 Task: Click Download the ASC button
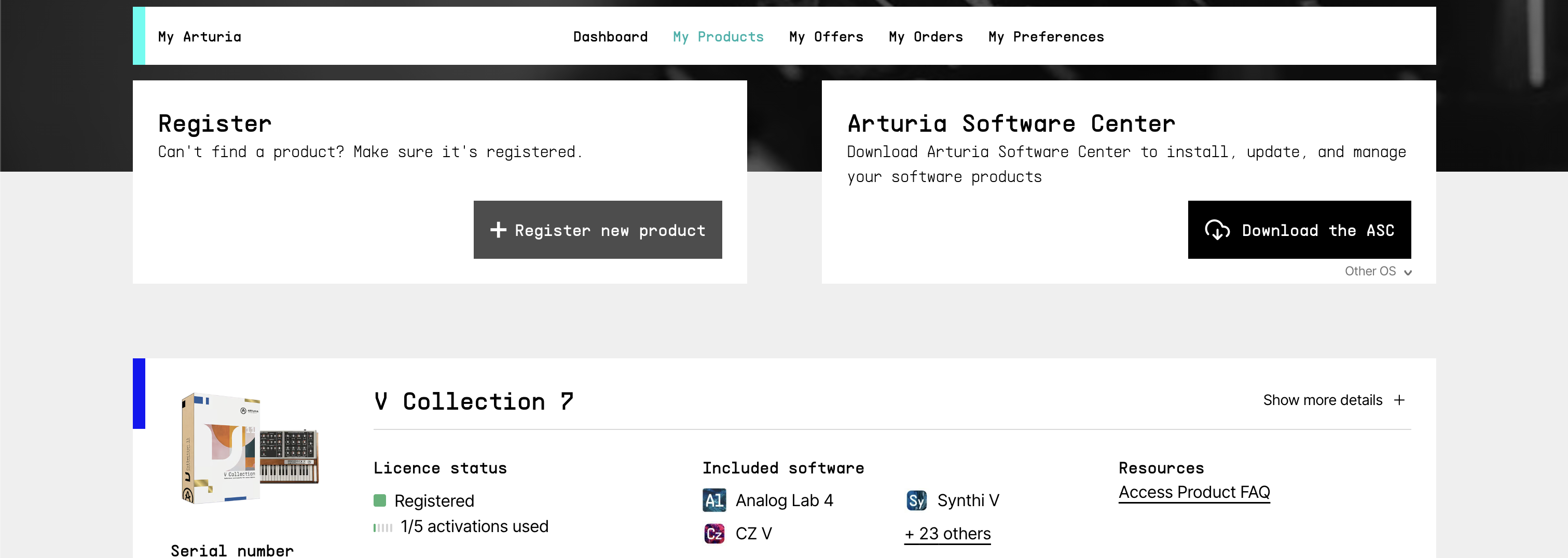[x=1300, y=230]
